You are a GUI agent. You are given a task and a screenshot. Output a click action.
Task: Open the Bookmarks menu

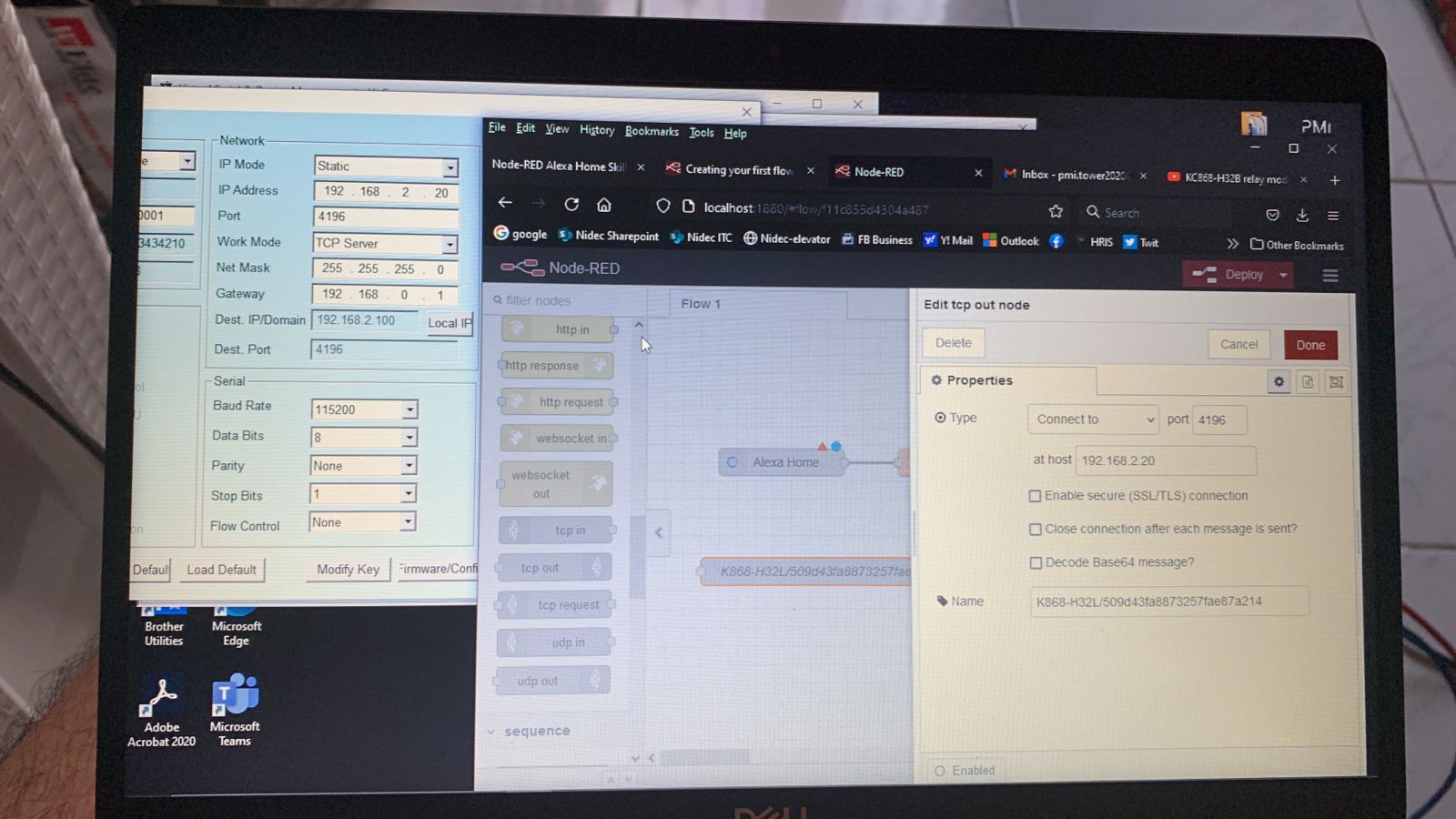pyautogui.click(x=652, y=131)
